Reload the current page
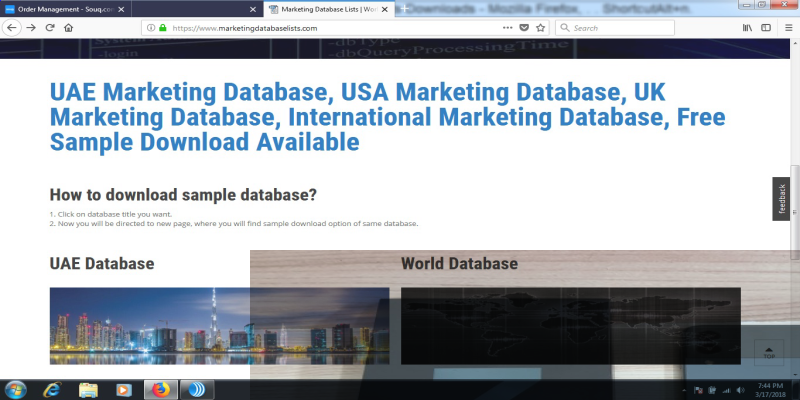 (50, 28)
